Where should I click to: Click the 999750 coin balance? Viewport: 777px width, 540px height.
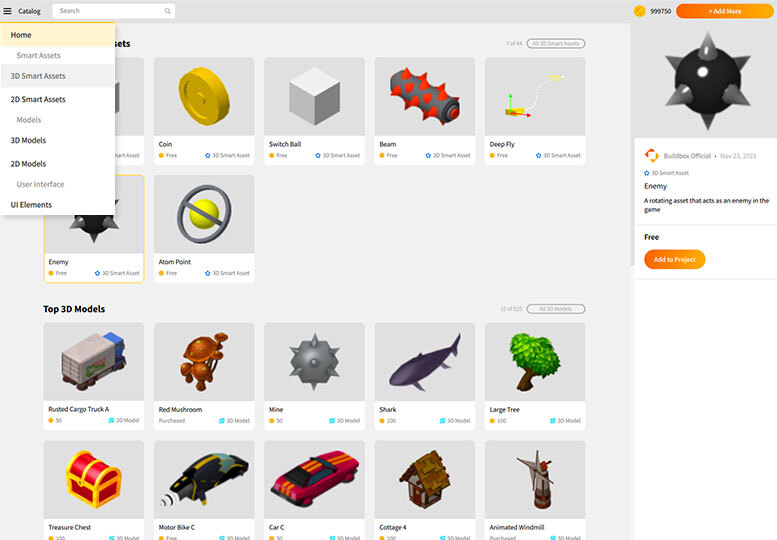click(661, 11)
